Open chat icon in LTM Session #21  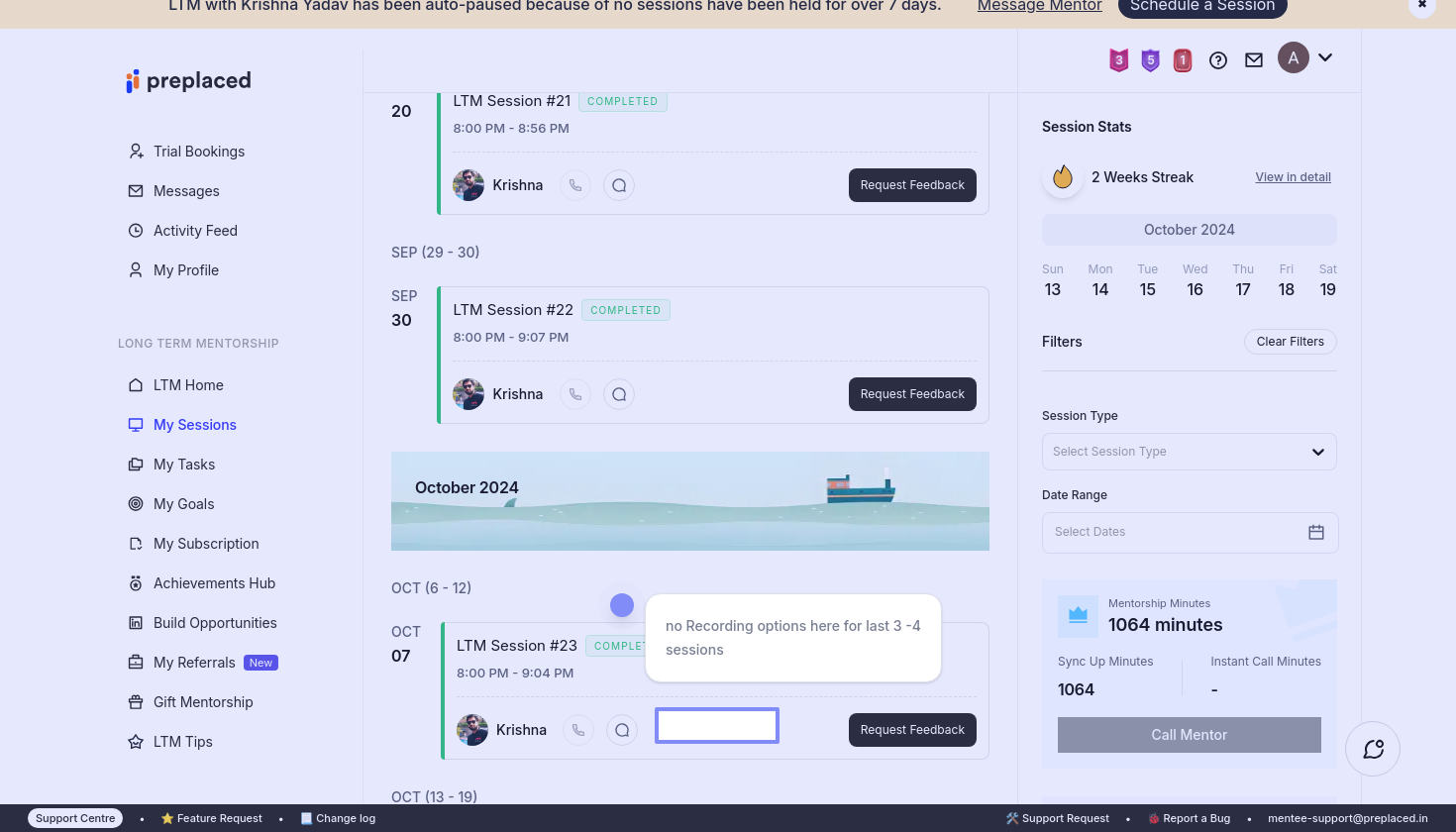click(x=619, y=185)
